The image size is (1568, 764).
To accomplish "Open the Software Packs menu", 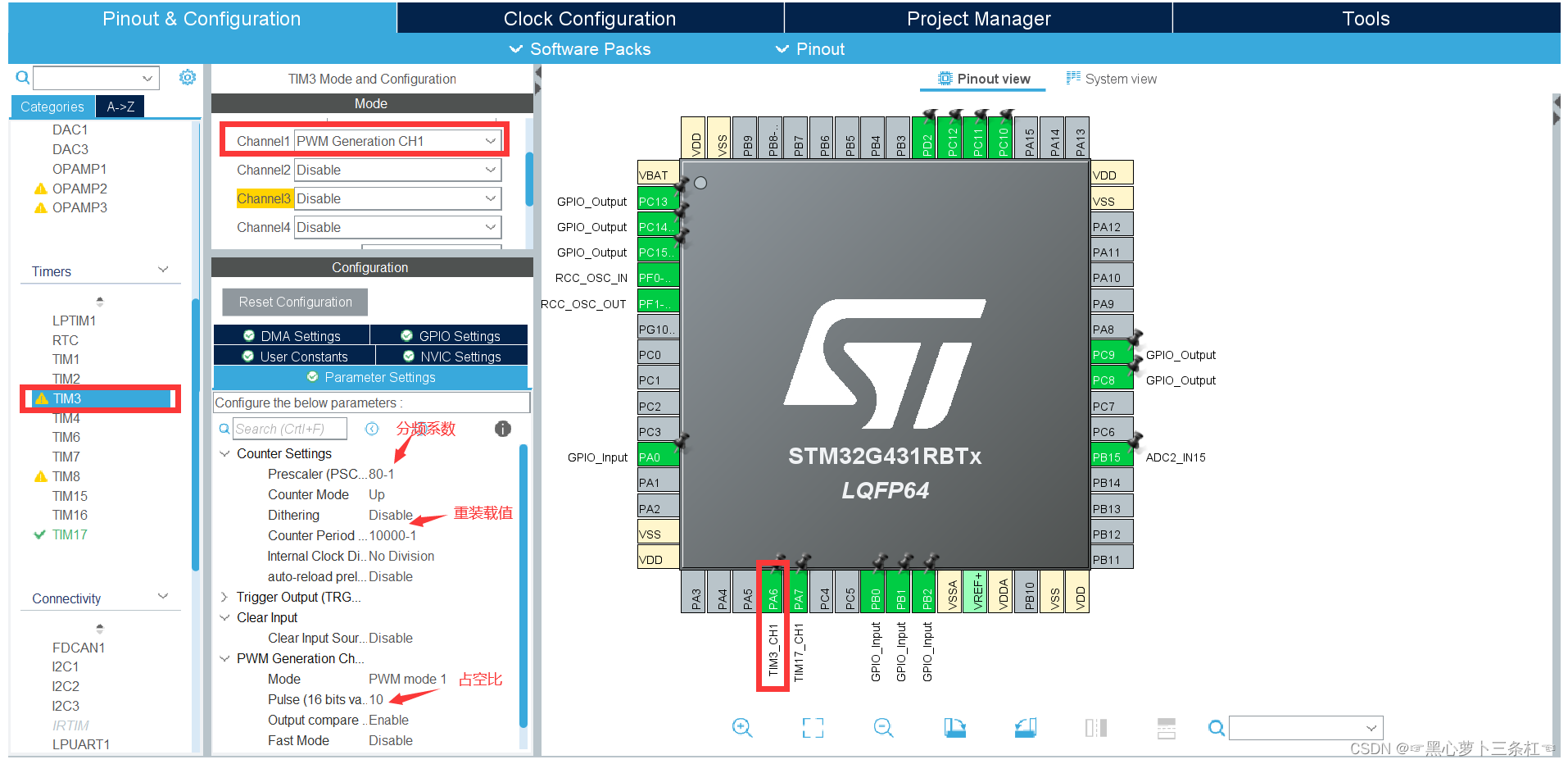I will coord(581,49).
